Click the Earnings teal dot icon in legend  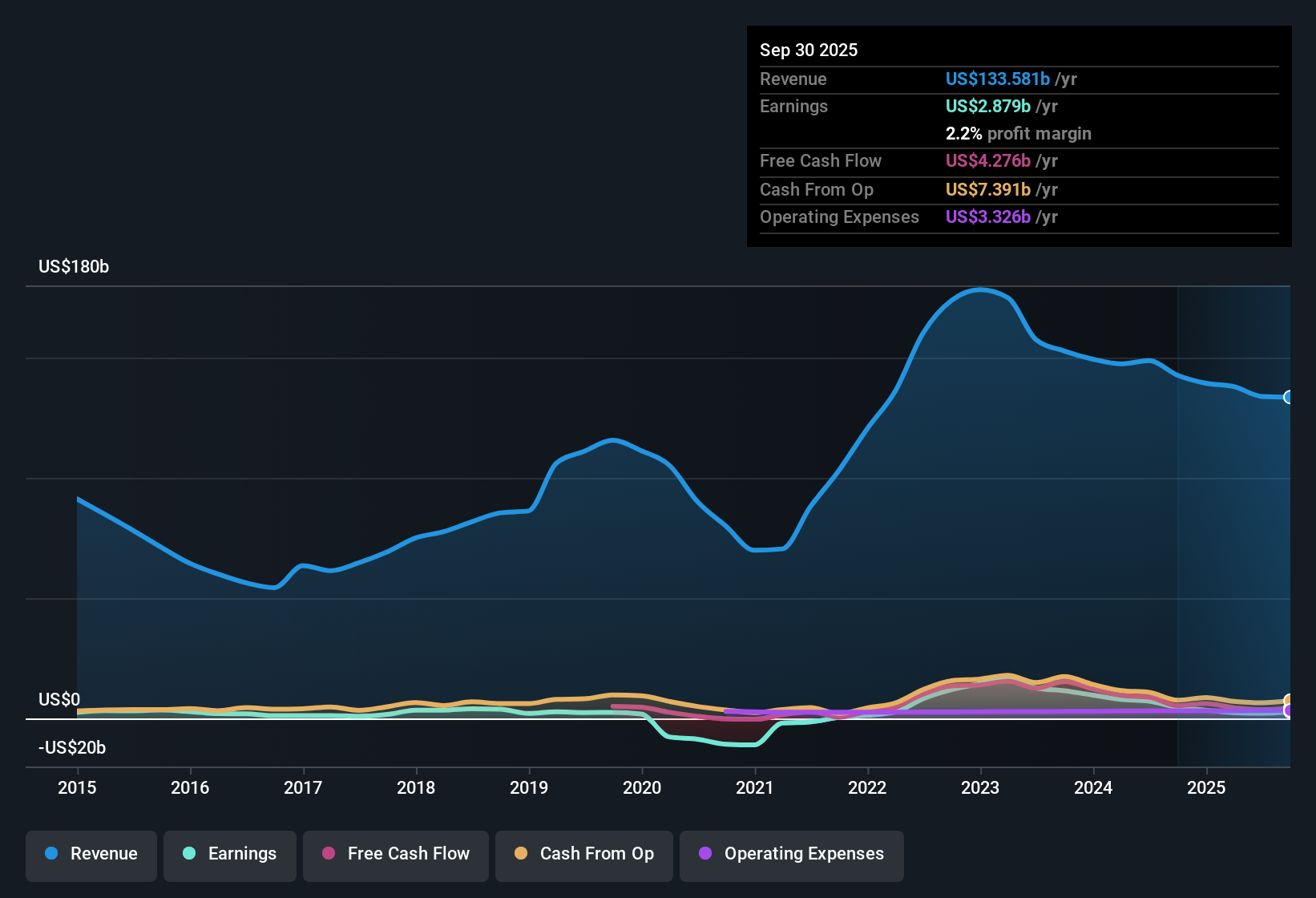189,855
